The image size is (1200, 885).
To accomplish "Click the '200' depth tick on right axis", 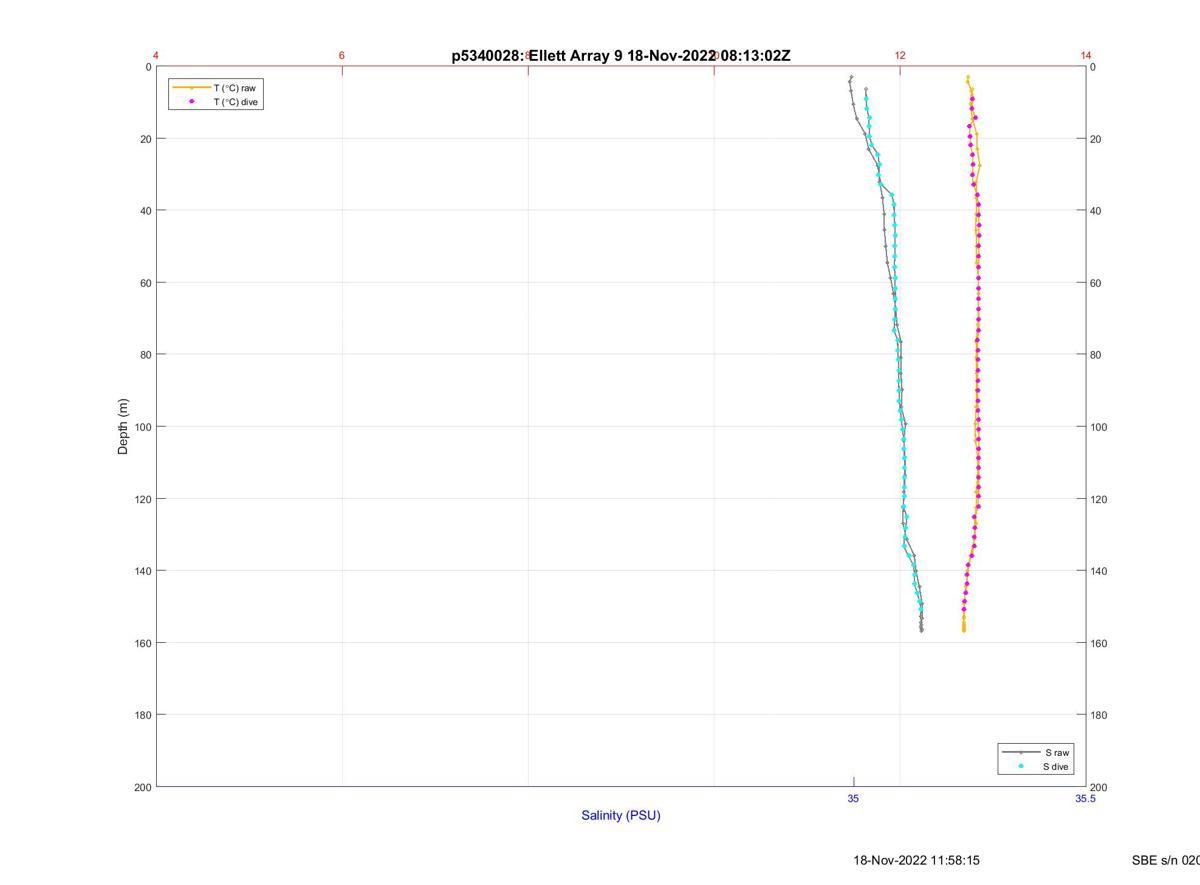I will point(1099,787).
